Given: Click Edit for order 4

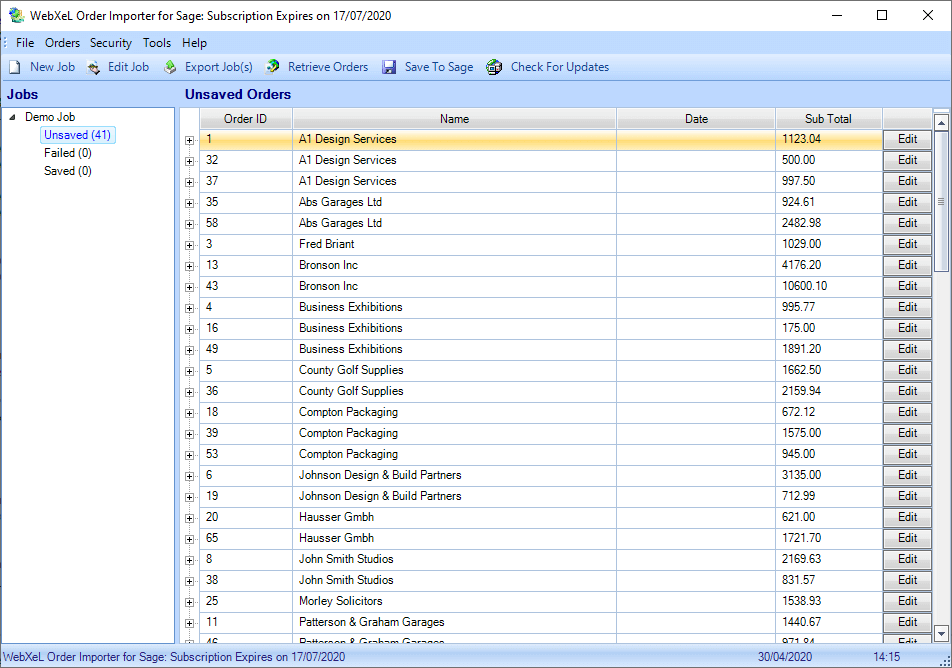Looking at the screenshot, I should [x=907, y=307].
